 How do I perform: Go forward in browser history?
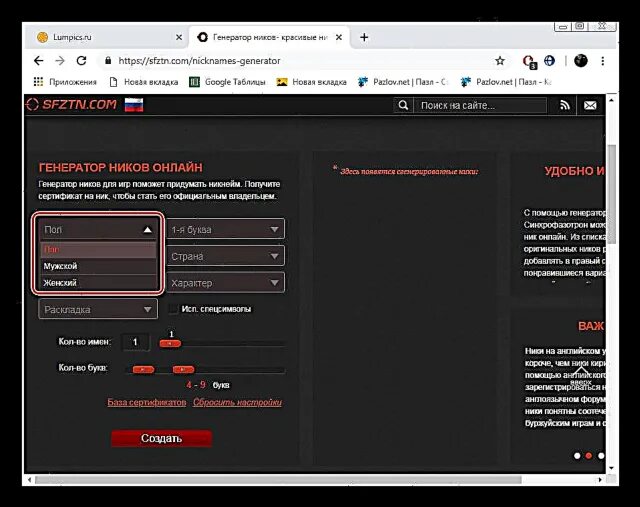pos(60,61)
